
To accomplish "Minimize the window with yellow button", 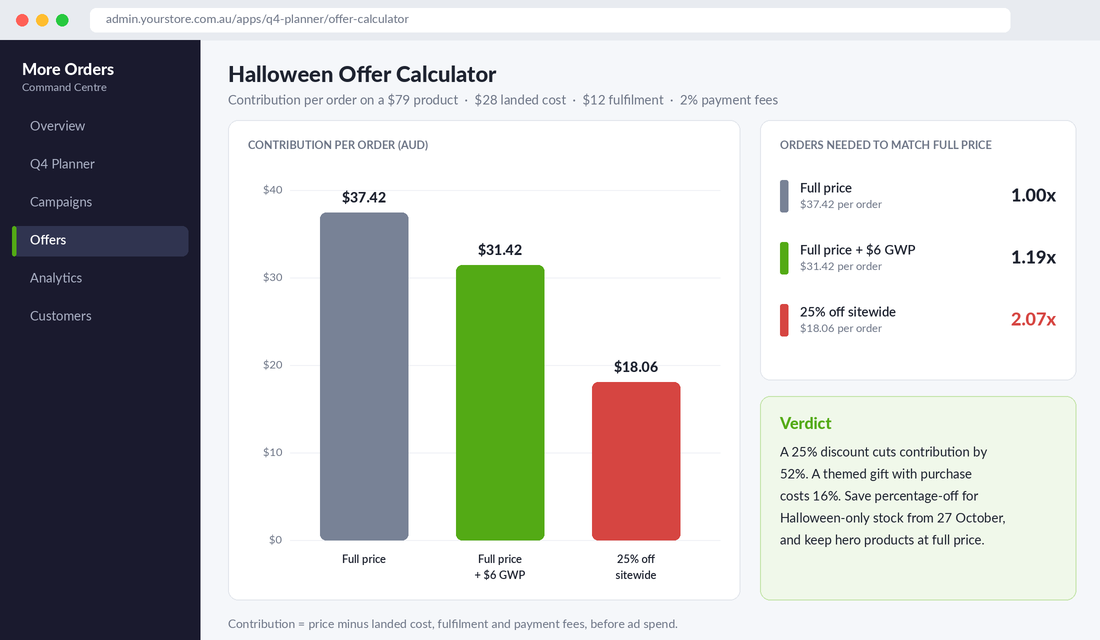I will tap(42, 20).
